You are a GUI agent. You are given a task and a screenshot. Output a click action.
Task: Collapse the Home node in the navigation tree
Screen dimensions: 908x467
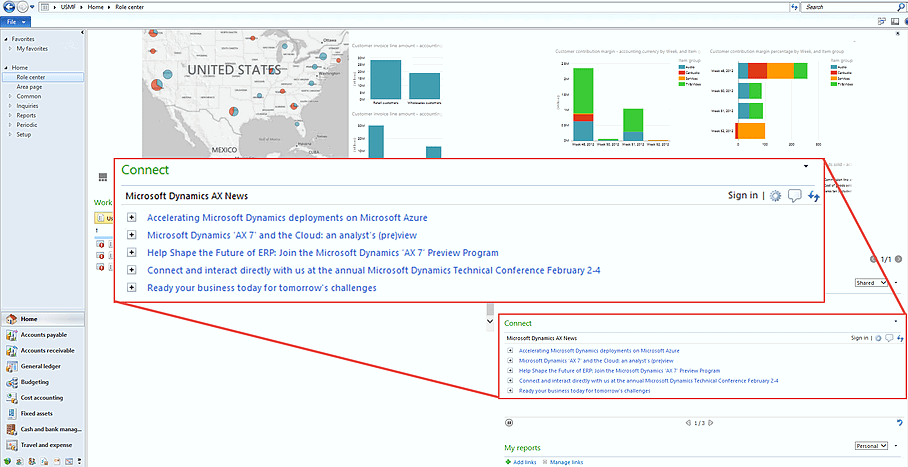click(x=6, y=68)
